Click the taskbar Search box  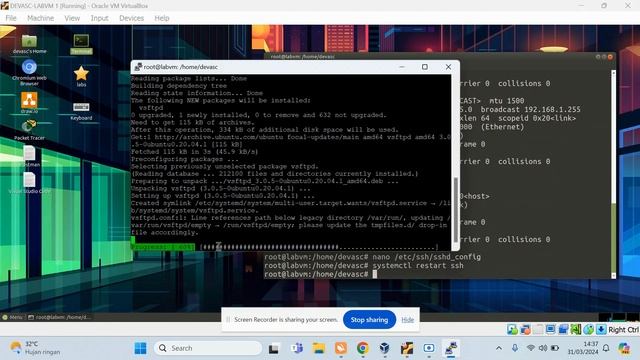208,348
